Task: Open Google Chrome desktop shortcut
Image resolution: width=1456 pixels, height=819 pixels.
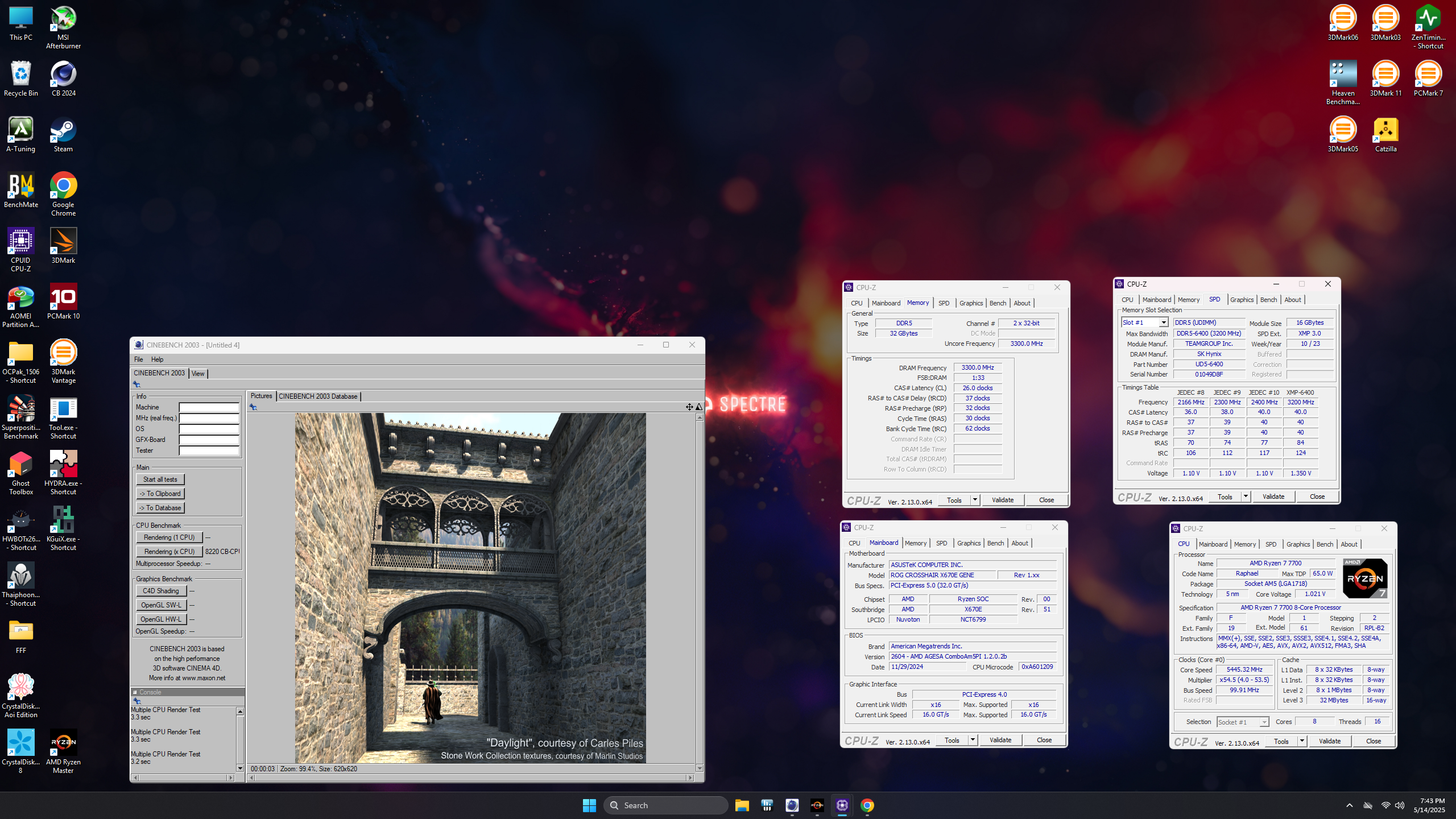Action: pyautogui.click(x=63, y=194)
